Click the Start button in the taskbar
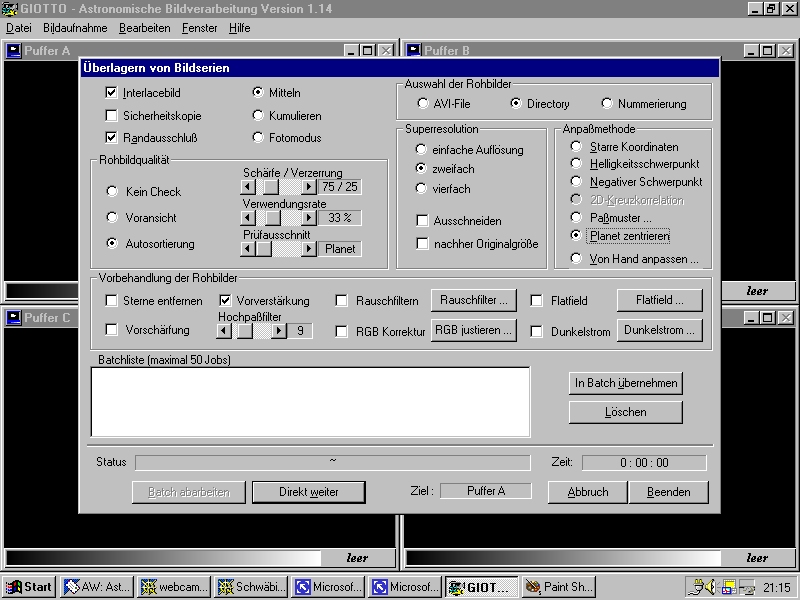 coord(29,587)
